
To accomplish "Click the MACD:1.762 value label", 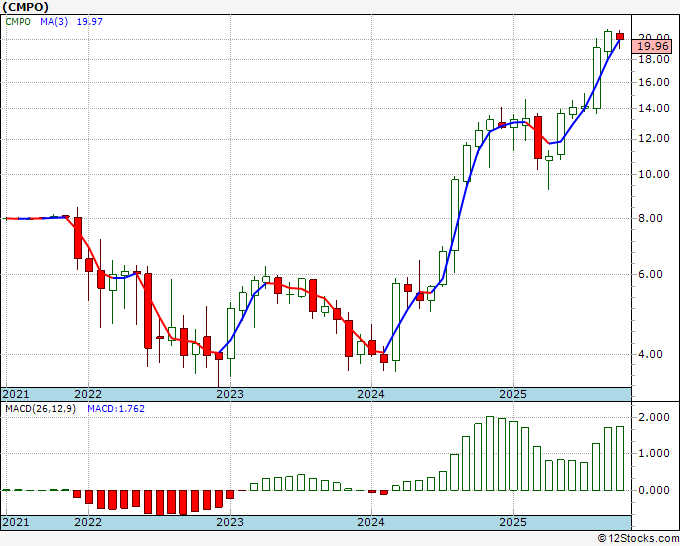I will coord(116,409).
